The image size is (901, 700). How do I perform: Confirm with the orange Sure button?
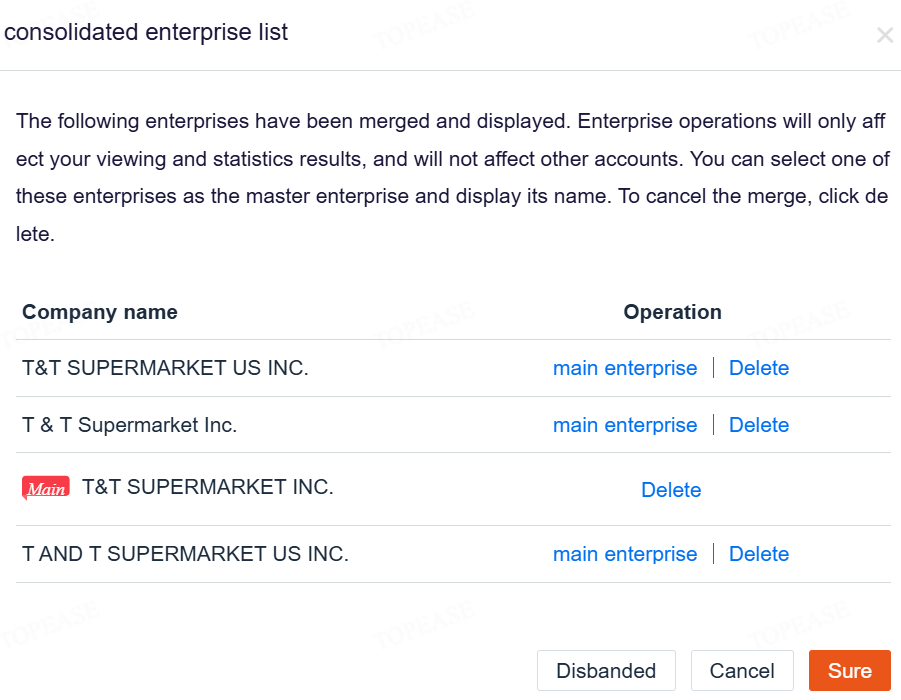tap(849, 671)
